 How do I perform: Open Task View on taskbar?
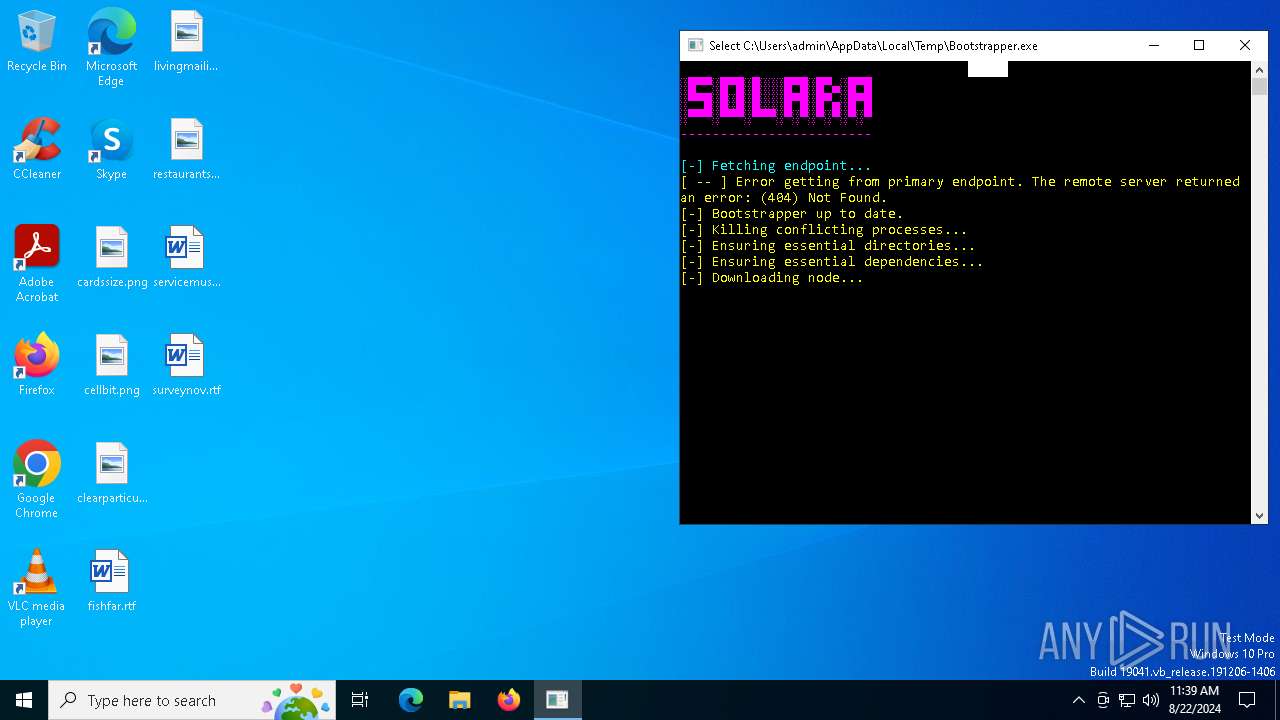click(x=360, y=700)
